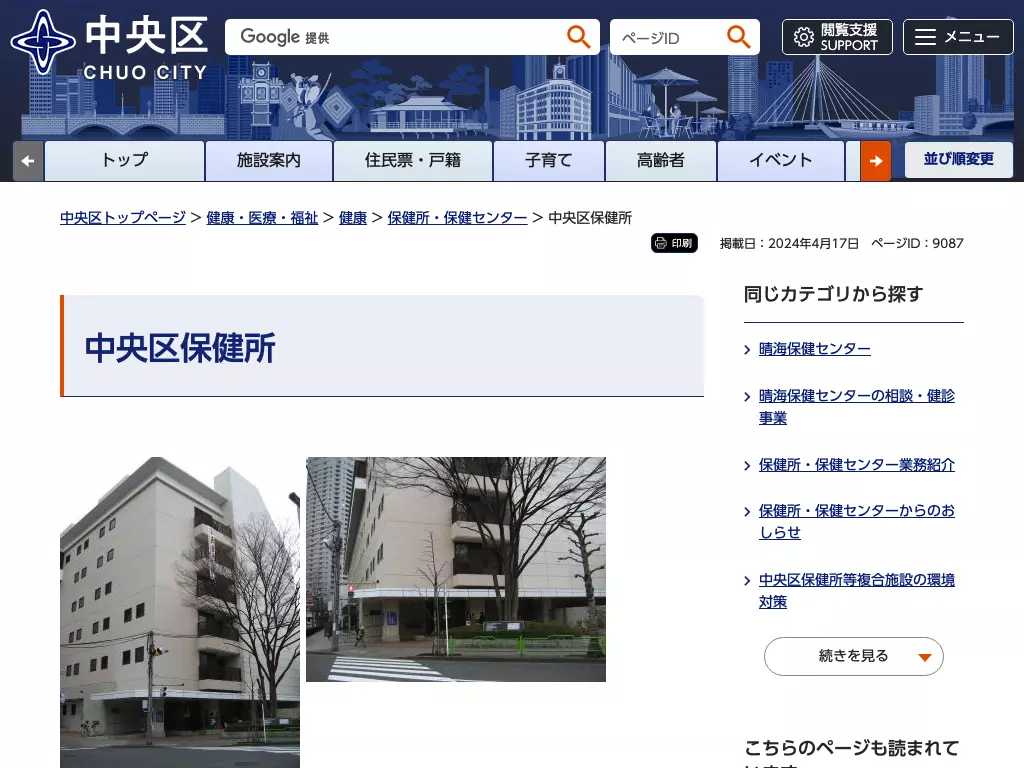The width and height of the screenshot is (1024, 768).
Task: Open the 健康 breadcrumb link
Action: pos(353,217)
